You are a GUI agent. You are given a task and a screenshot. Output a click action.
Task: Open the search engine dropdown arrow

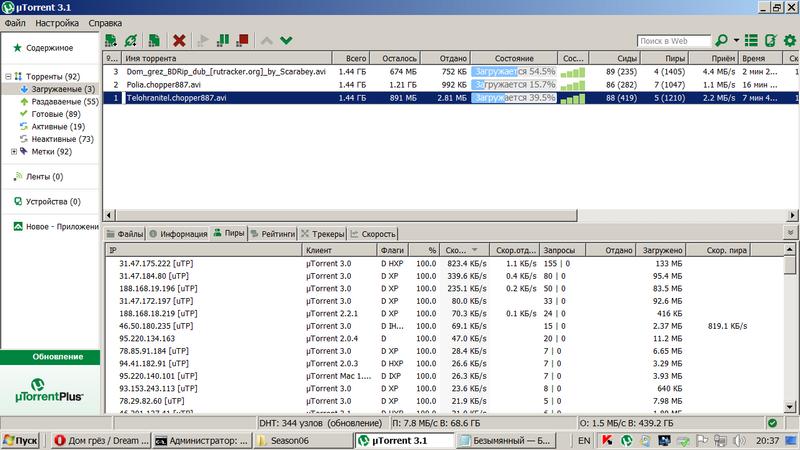coord(736,40)
